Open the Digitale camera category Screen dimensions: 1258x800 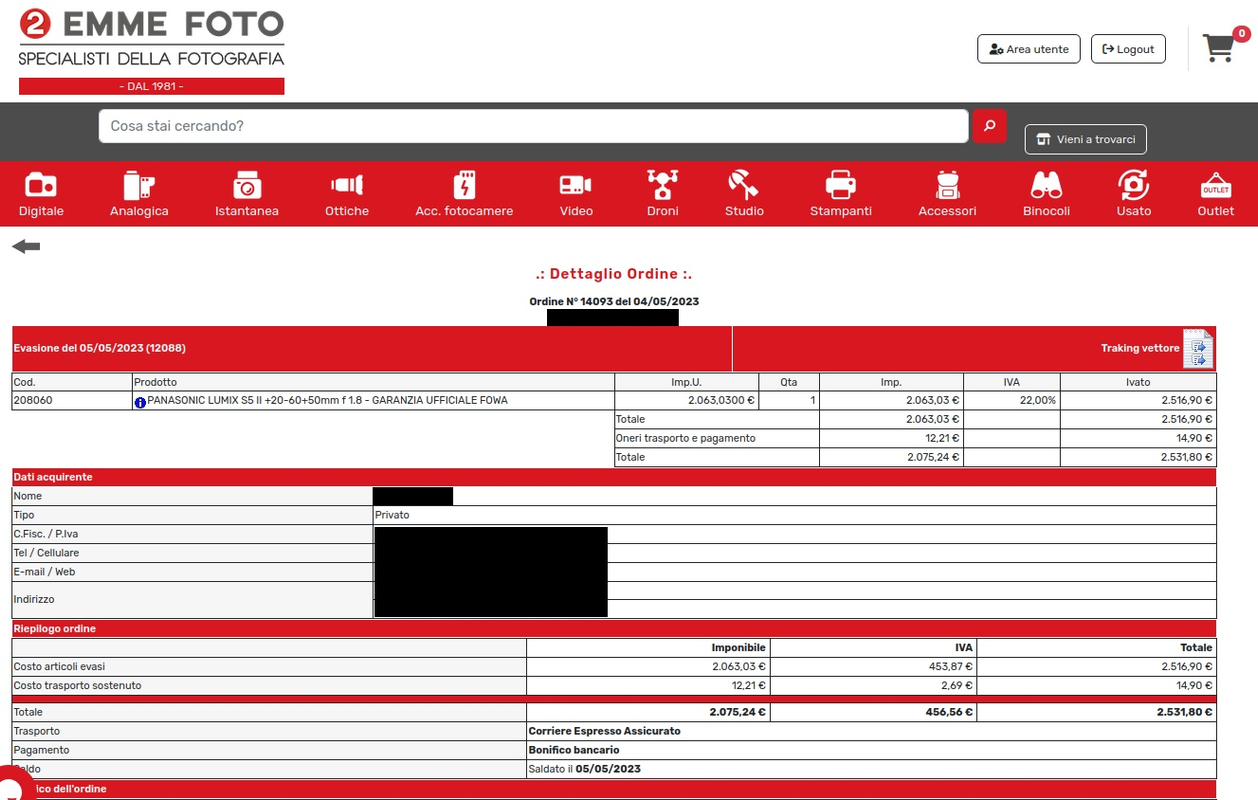(41, 194)
